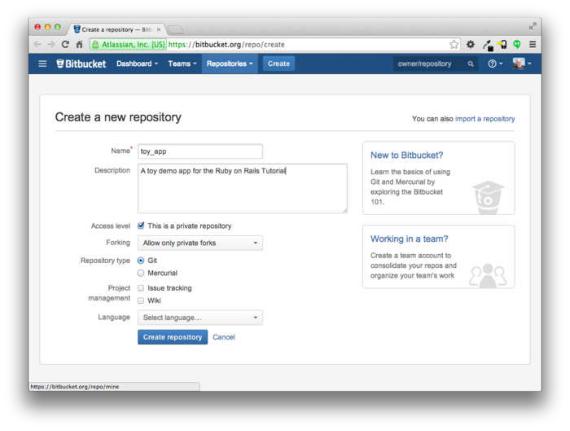Click the browser back arrow

coord(37,44)
